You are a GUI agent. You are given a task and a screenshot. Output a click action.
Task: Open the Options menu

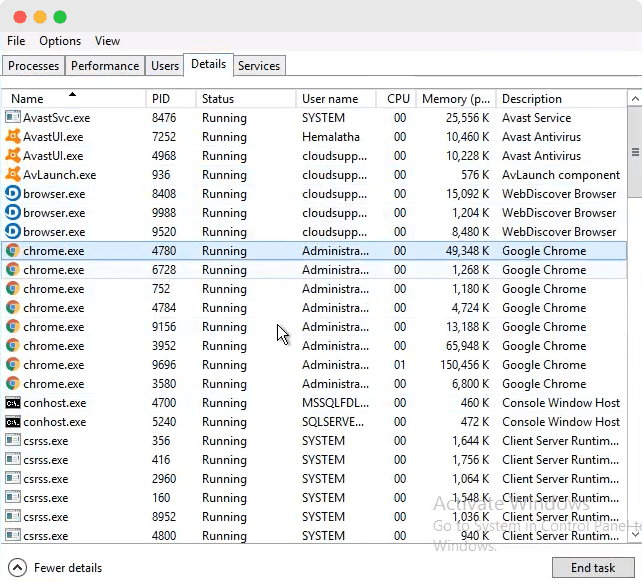(60, 41)
